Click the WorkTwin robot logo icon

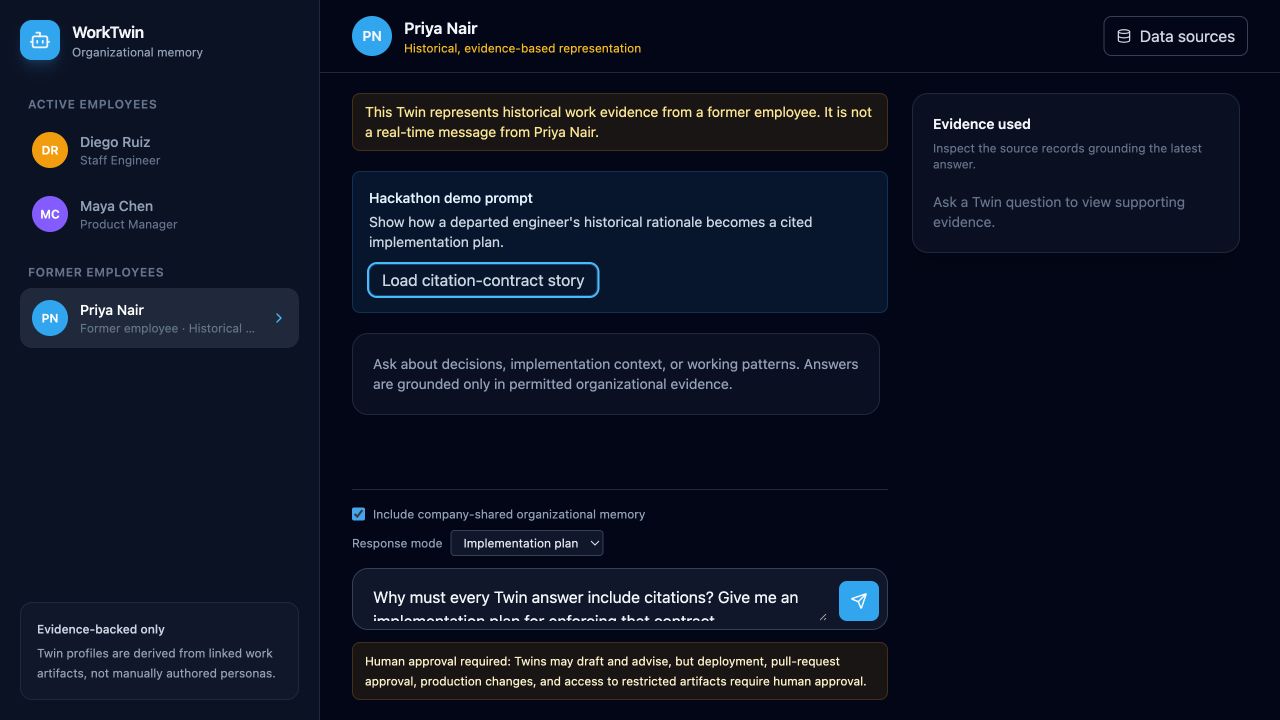tap(40, 40)
